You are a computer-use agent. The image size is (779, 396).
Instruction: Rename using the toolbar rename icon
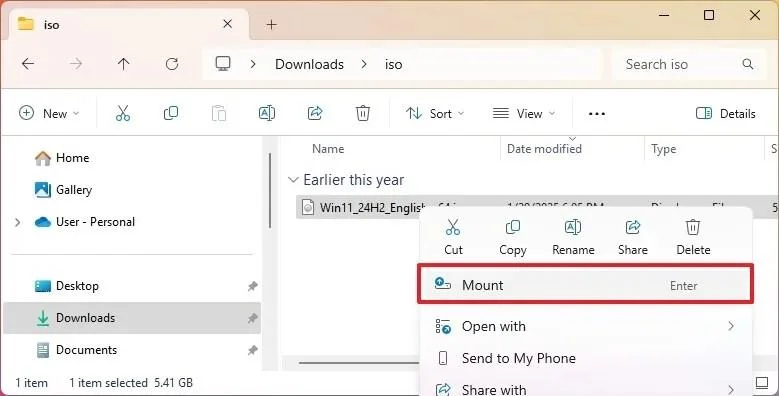pos(267,113)
